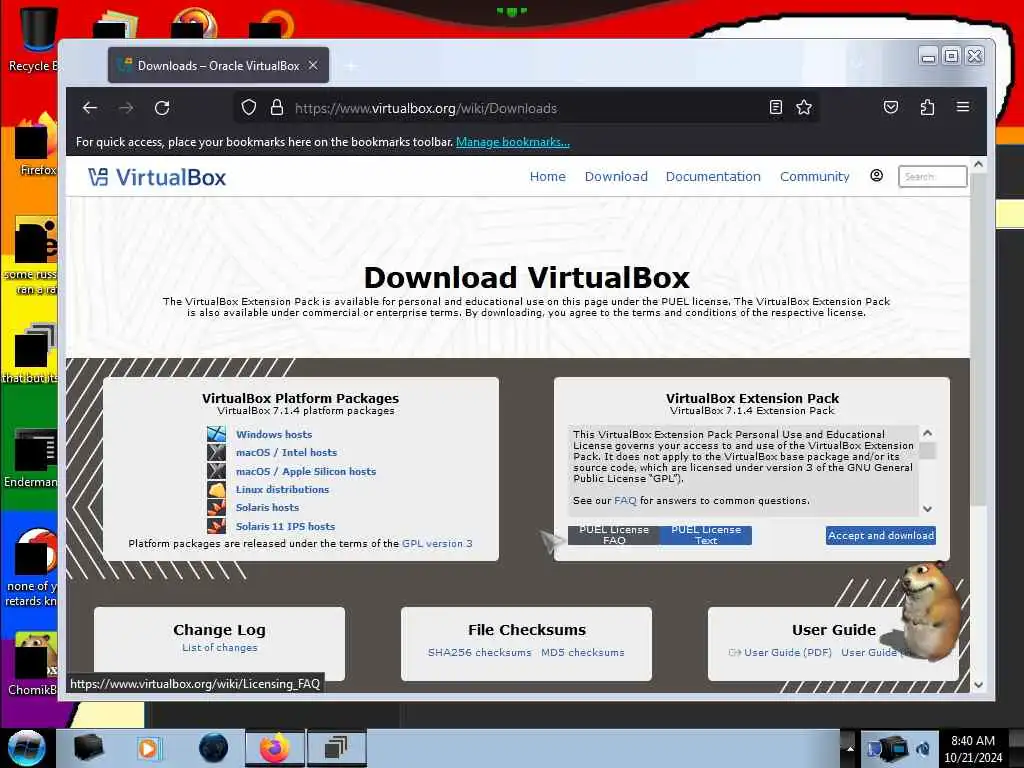Click page scrollbar up arrow

(x=978, y=165)
